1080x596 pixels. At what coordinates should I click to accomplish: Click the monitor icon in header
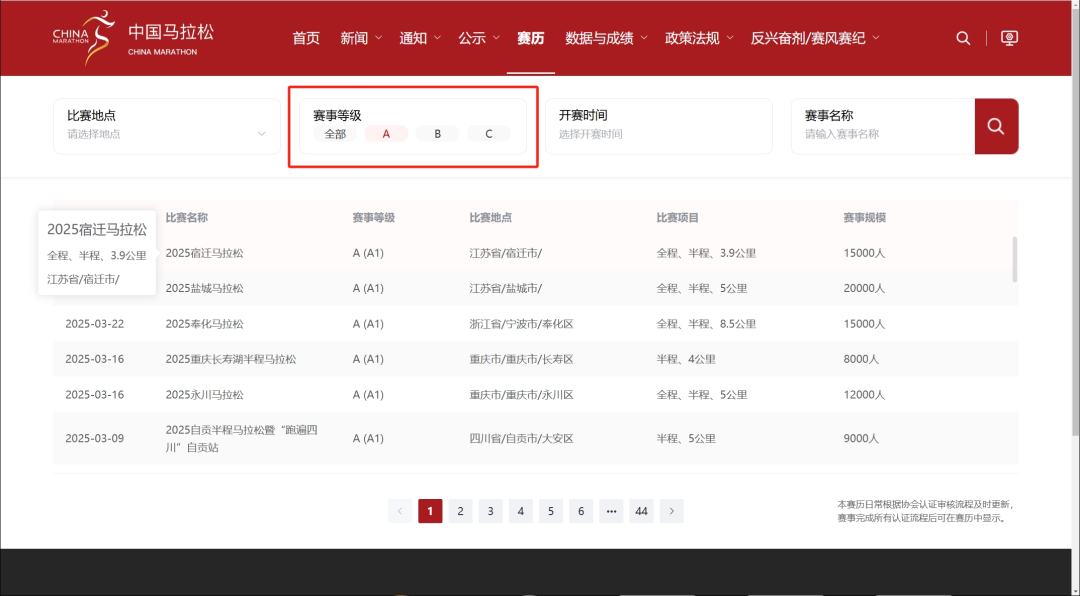pos(1009,39)
